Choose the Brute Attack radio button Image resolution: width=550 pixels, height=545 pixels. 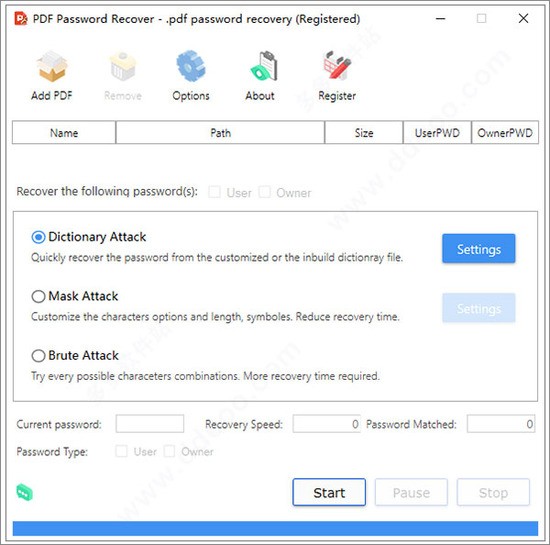pos(38,356)
